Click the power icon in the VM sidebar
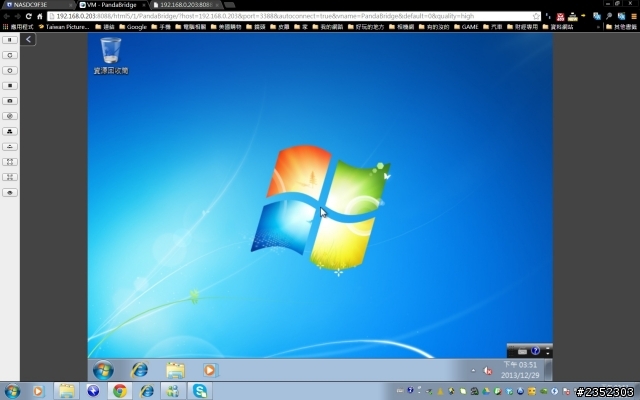640x400 pixels. click(x=10, y=70)
